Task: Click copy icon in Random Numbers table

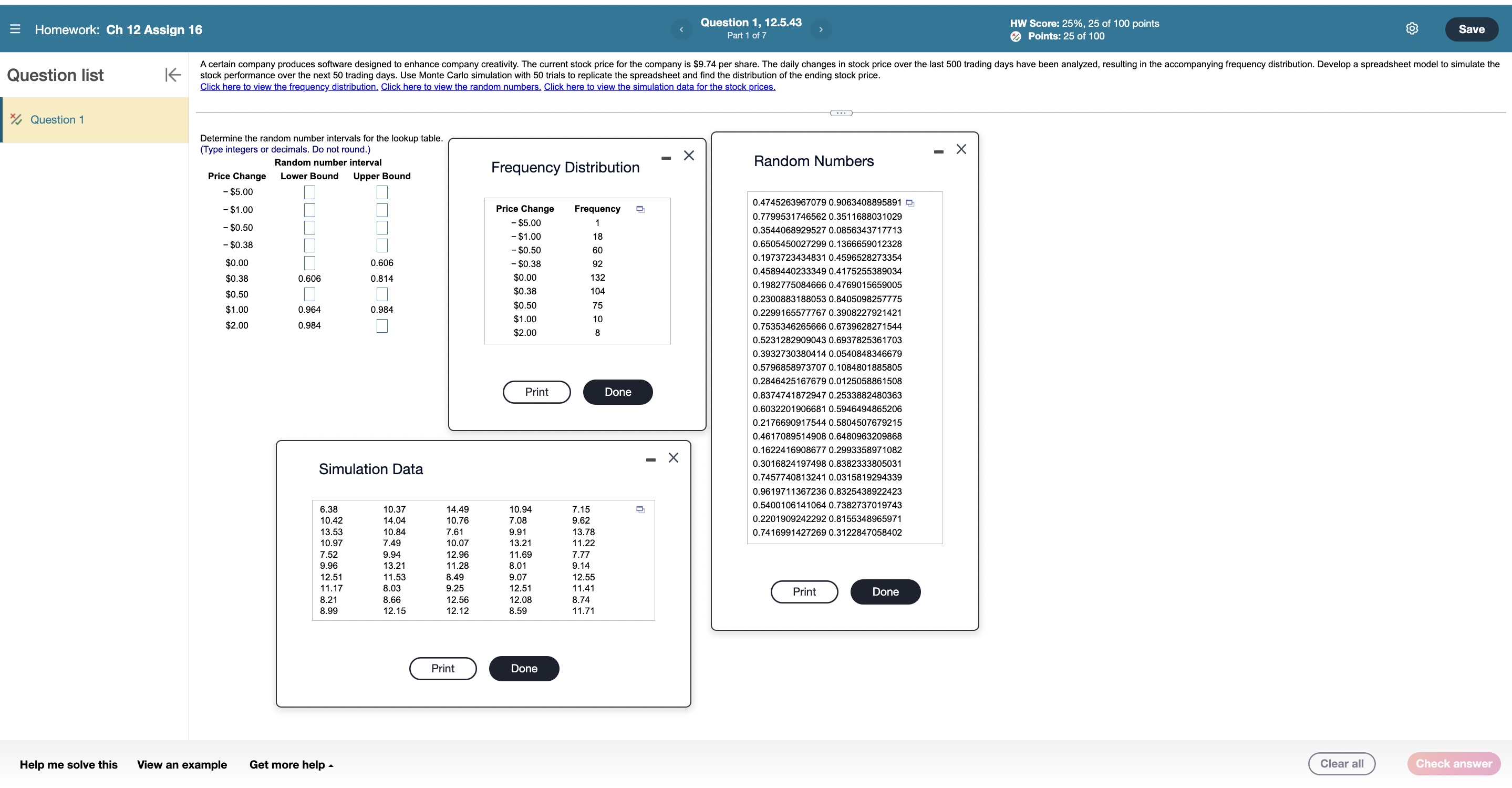Action: click(x=910, y=203)
